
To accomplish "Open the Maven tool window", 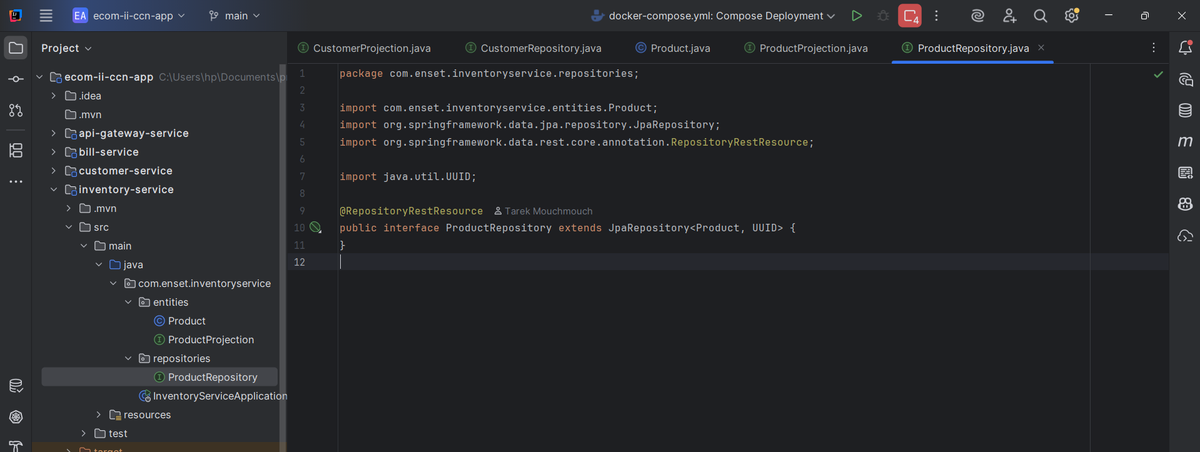I will click(x=1185, y=142).
